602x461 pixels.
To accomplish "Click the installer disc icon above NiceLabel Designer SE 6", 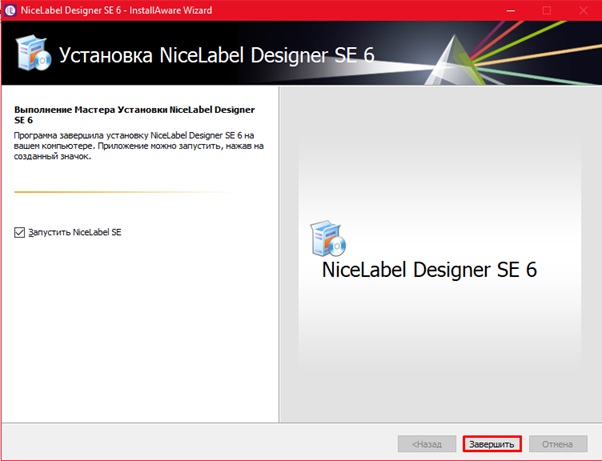I will point(328,238).
